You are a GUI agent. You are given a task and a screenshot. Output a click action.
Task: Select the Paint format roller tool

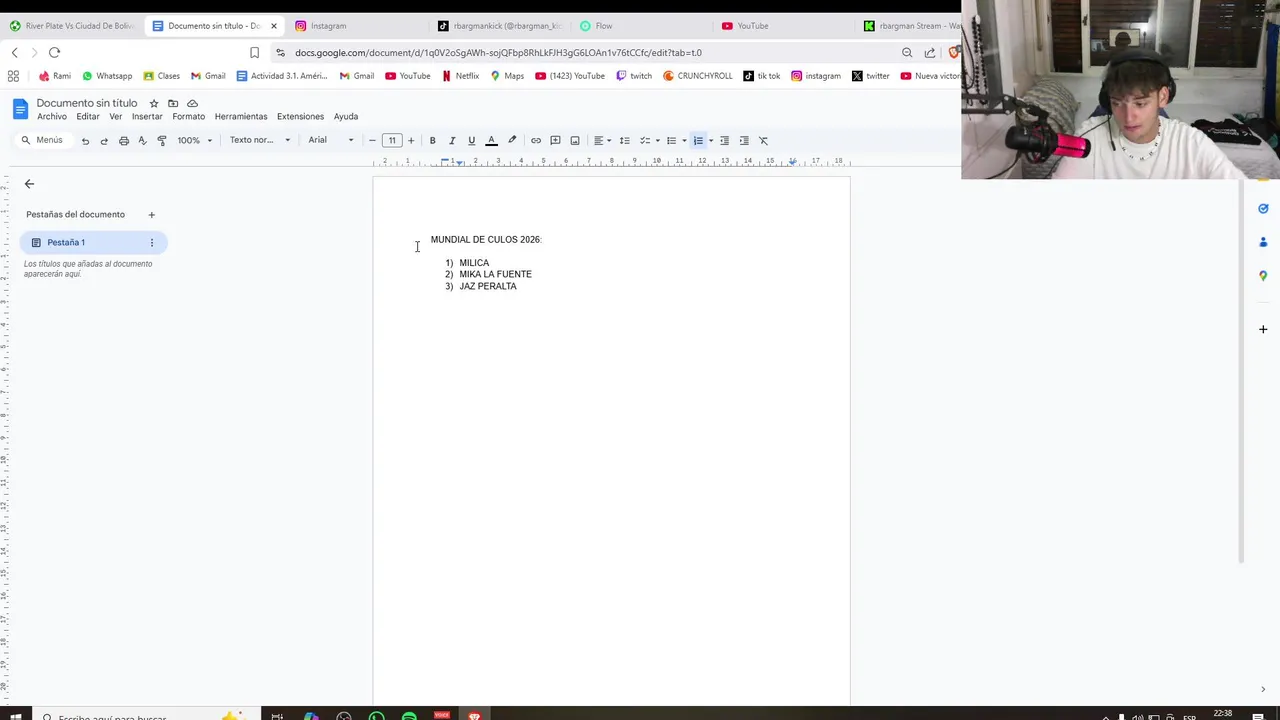click(x=162, y=141)
